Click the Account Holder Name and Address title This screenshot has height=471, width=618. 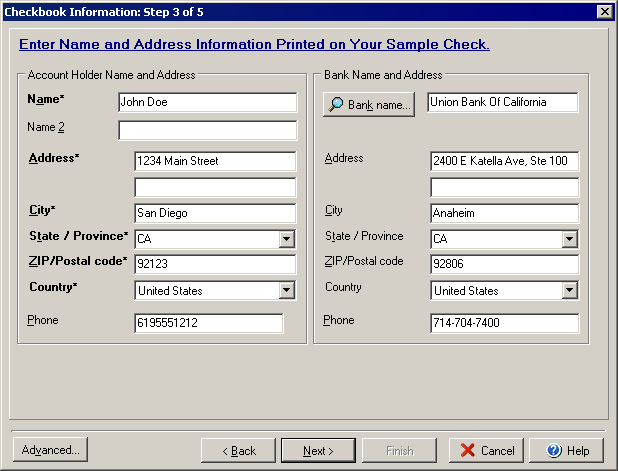(x=111, y=75)
